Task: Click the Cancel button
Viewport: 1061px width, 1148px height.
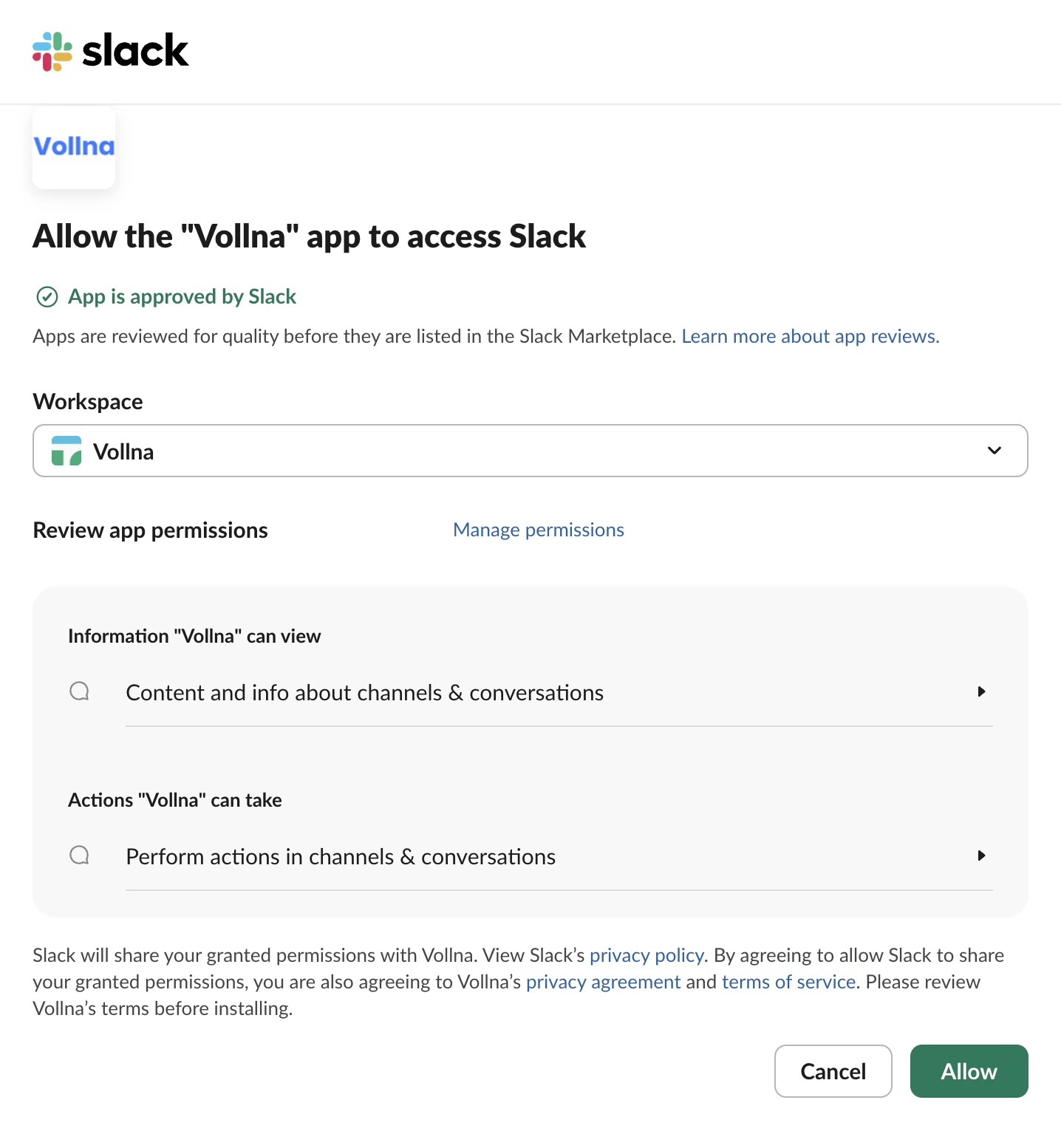Action: (x=833, y=1071)
